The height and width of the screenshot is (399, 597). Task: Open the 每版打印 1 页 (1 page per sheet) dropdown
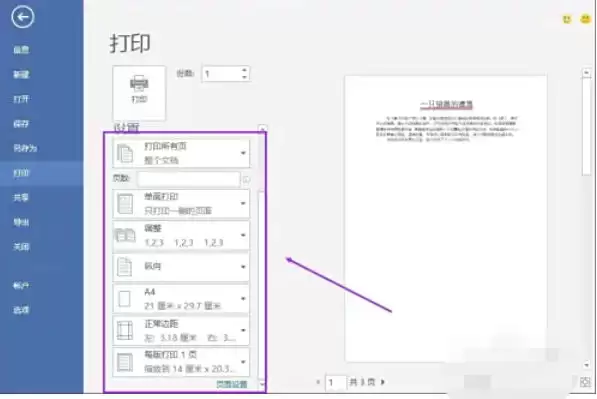(181, 362)
